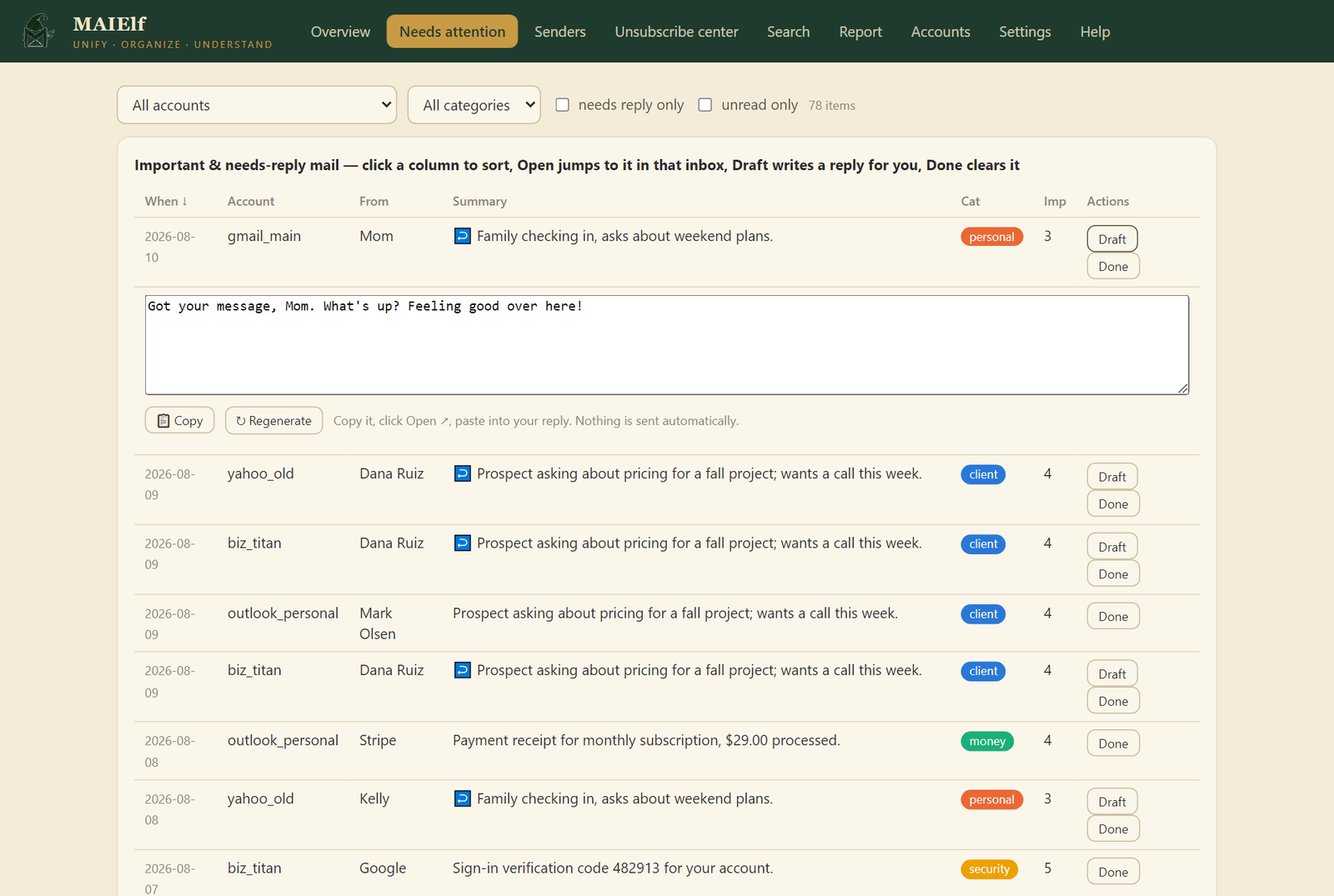Mark yahoo_old Dana Ruiz email Done
The width and height of the screenshot is (1334, 896).
[x=1113, y=503]
